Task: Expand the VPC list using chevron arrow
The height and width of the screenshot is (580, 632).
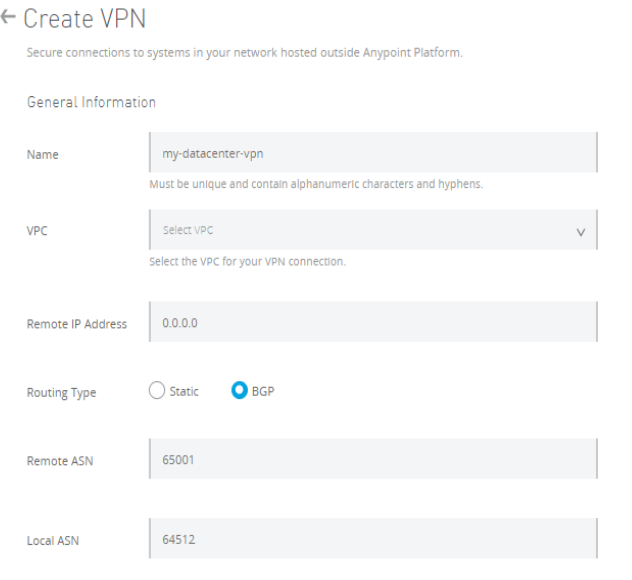Action: 580,231
